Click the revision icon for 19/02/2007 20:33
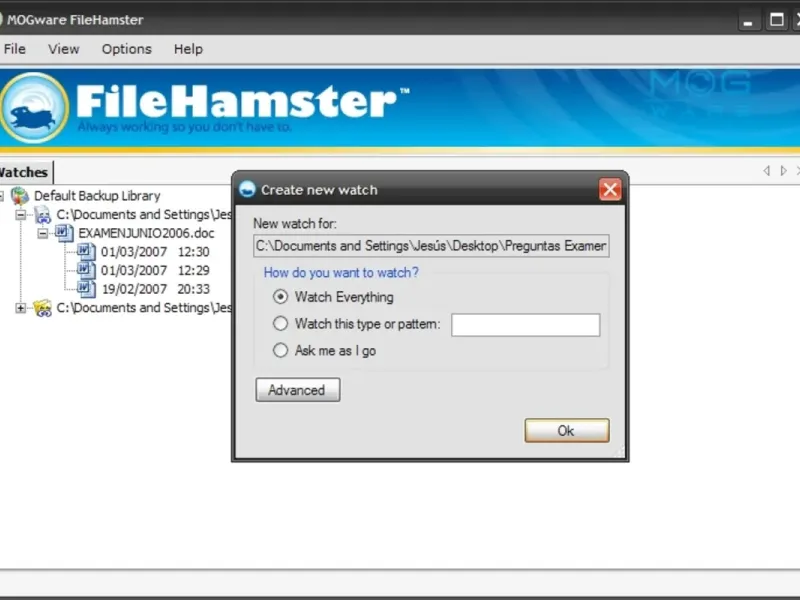This screenshot has height=600, width=800. click(x=86, y=289)
